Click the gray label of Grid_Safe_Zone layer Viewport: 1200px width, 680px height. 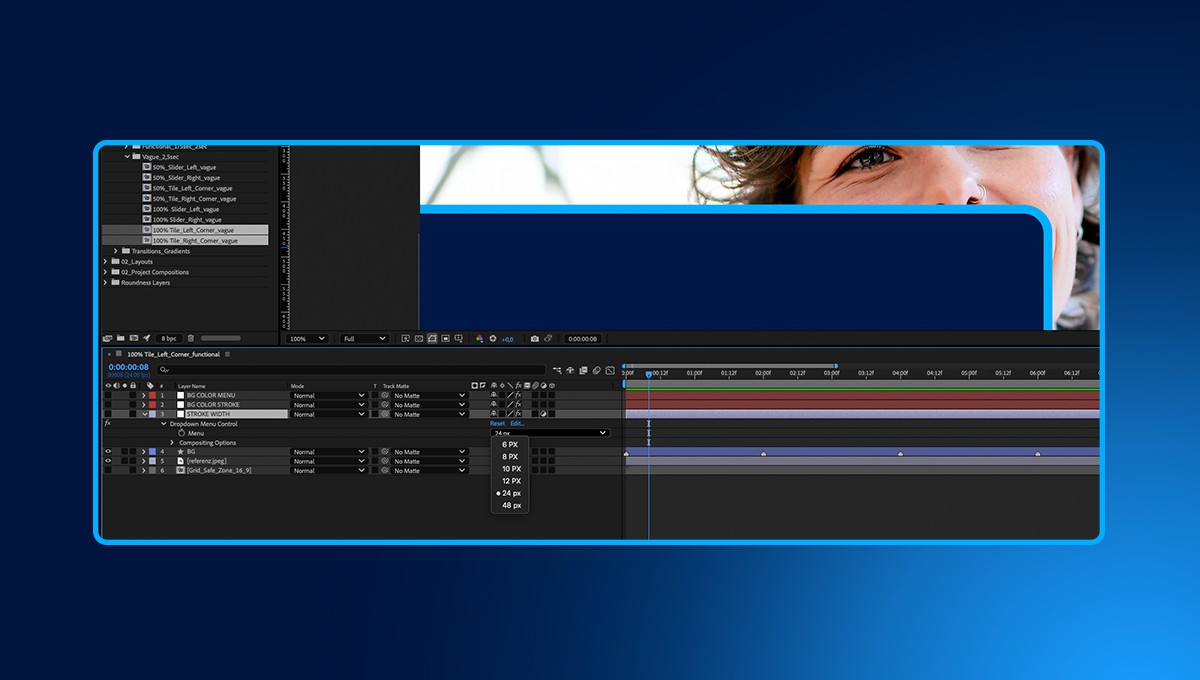(152, 470)
